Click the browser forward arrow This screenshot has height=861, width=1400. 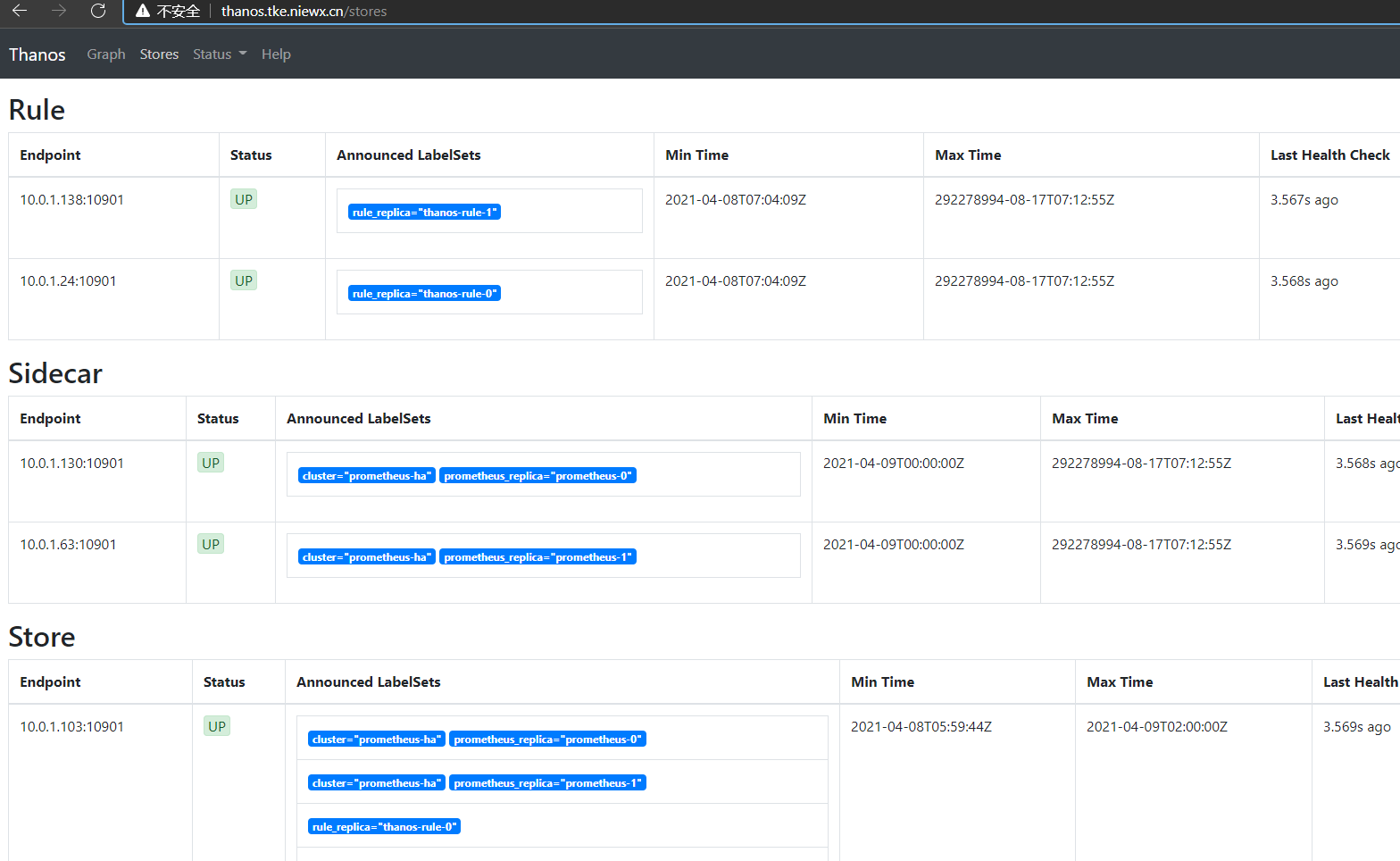tap(59, 11)
